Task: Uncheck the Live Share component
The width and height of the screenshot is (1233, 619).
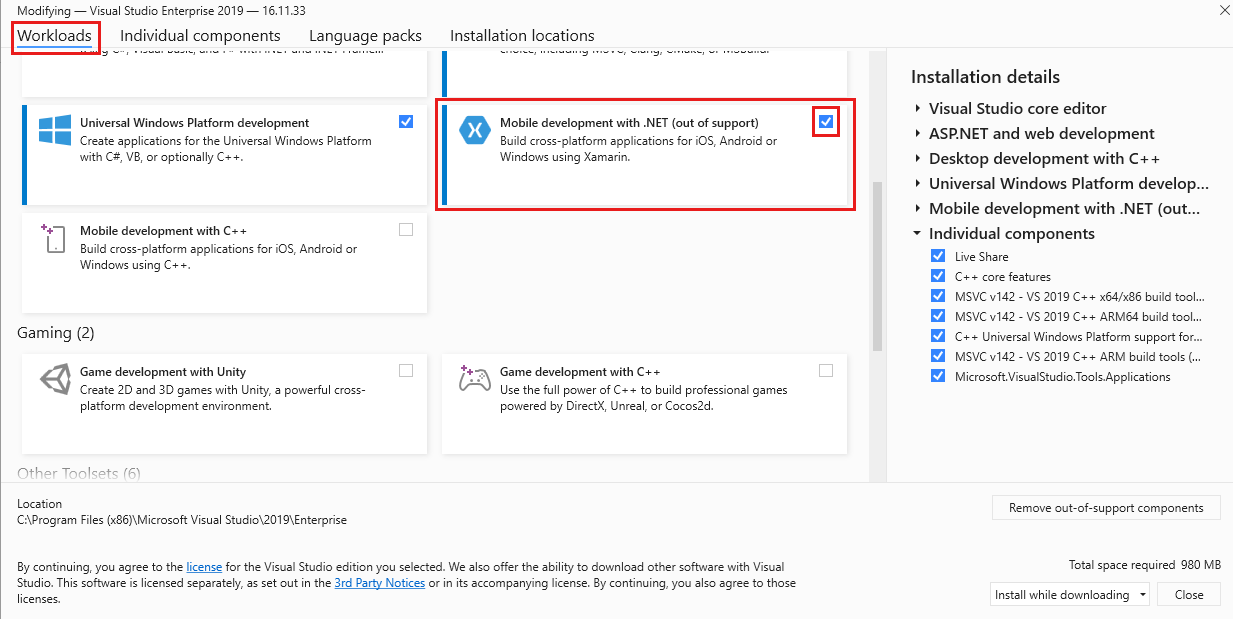Action: 938,257
